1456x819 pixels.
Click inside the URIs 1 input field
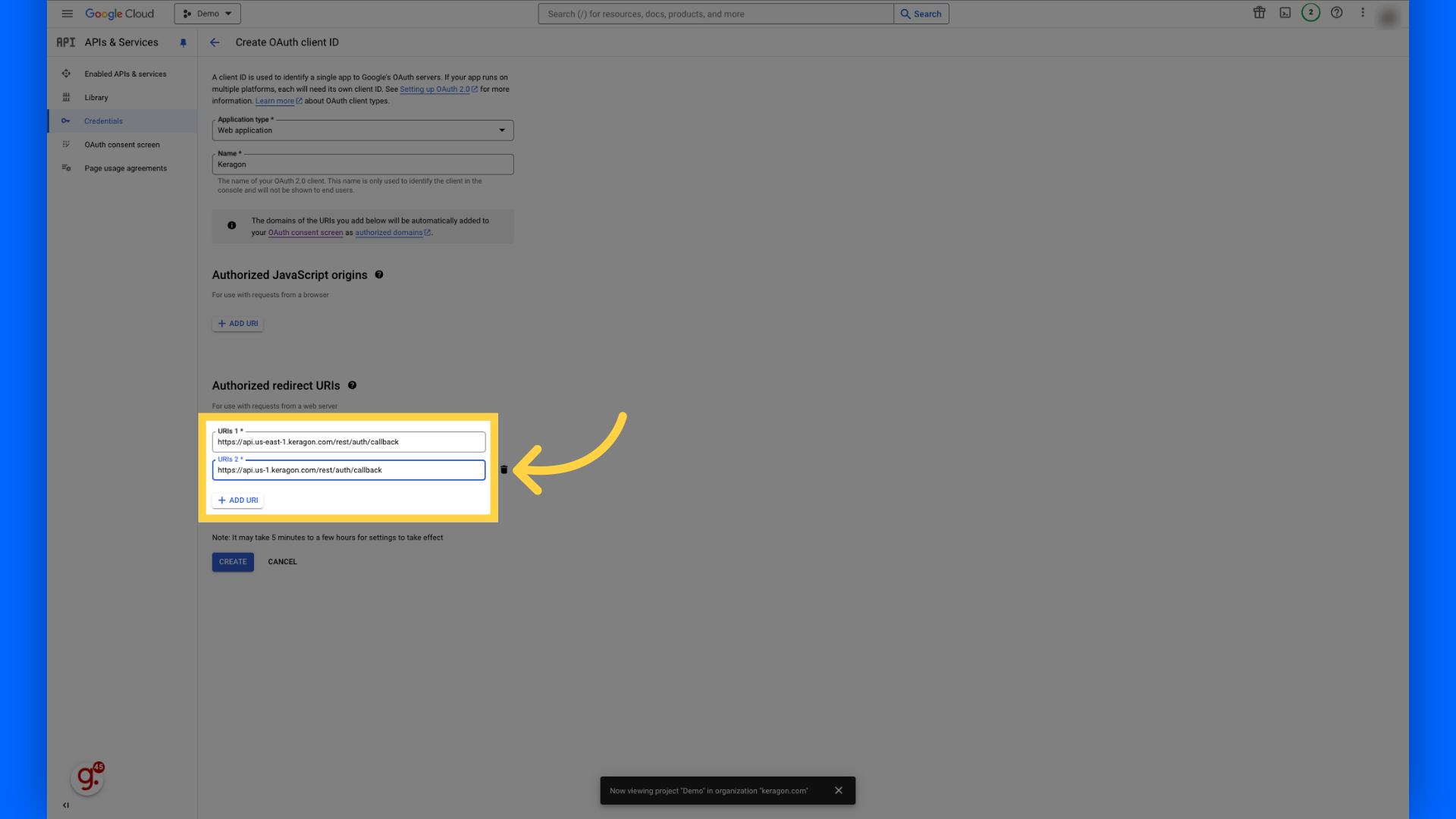point(348,441)
